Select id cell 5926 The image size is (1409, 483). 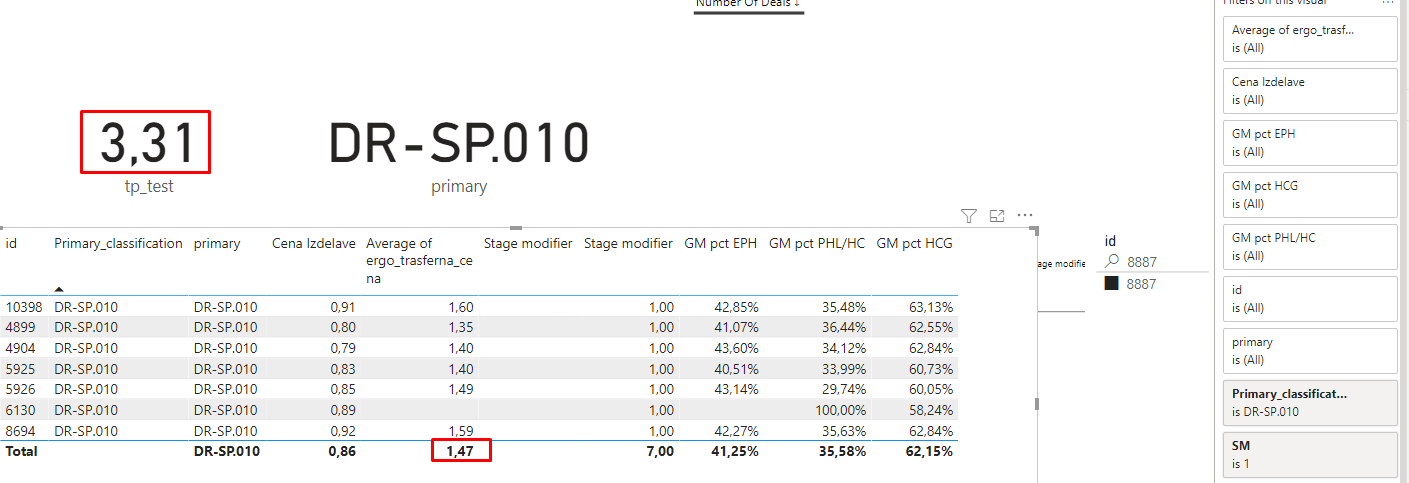pyautogui.click(x=20, y=389)
